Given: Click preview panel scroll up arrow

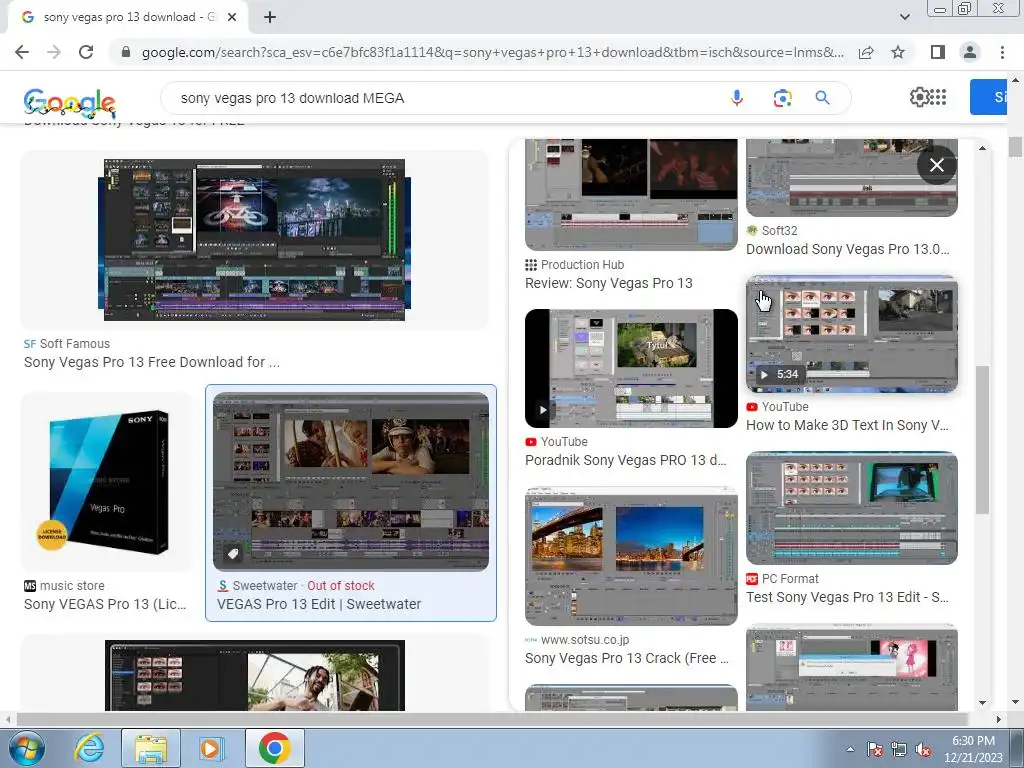Looking at the screenshot, I should tap(982, 148).
